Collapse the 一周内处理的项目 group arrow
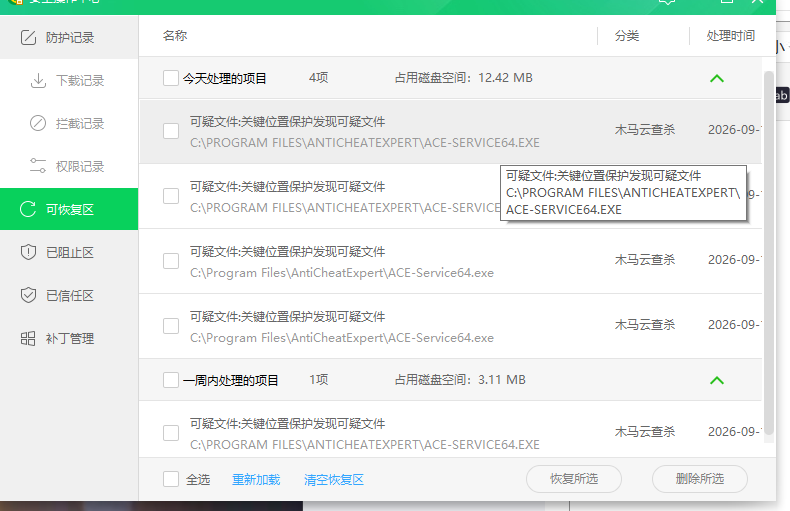The width and height of the screenshot is (790, 511). click(x=716, y=380)
